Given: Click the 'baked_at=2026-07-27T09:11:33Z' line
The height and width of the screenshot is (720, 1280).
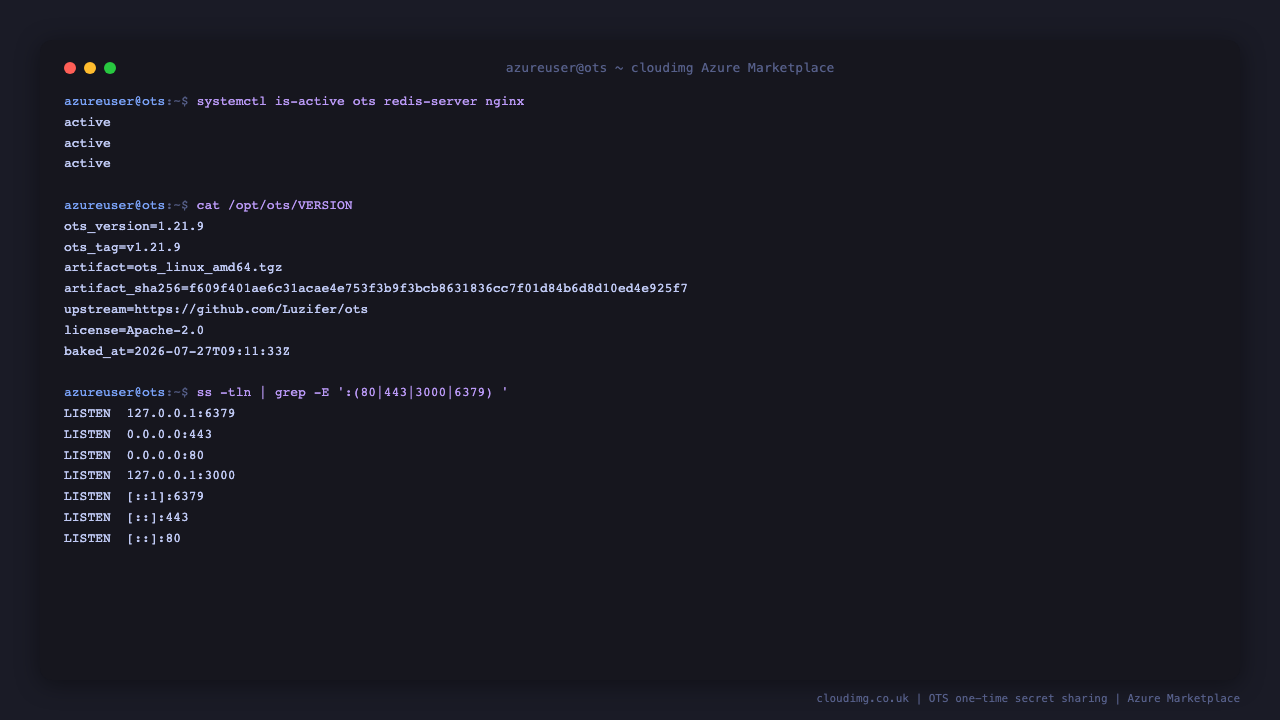Looking at the screenshot, I should pos(177,352).
